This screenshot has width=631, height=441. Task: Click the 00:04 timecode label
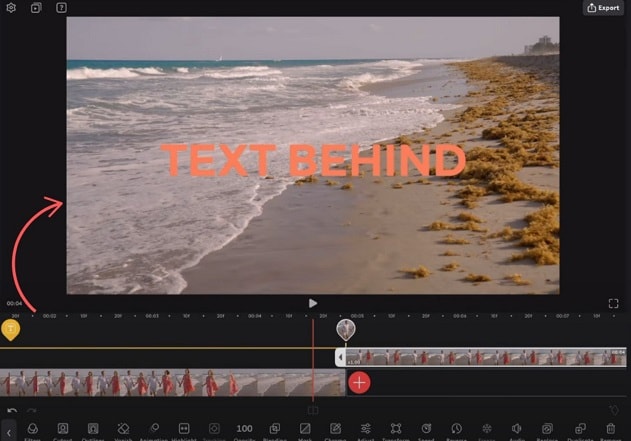14,303
